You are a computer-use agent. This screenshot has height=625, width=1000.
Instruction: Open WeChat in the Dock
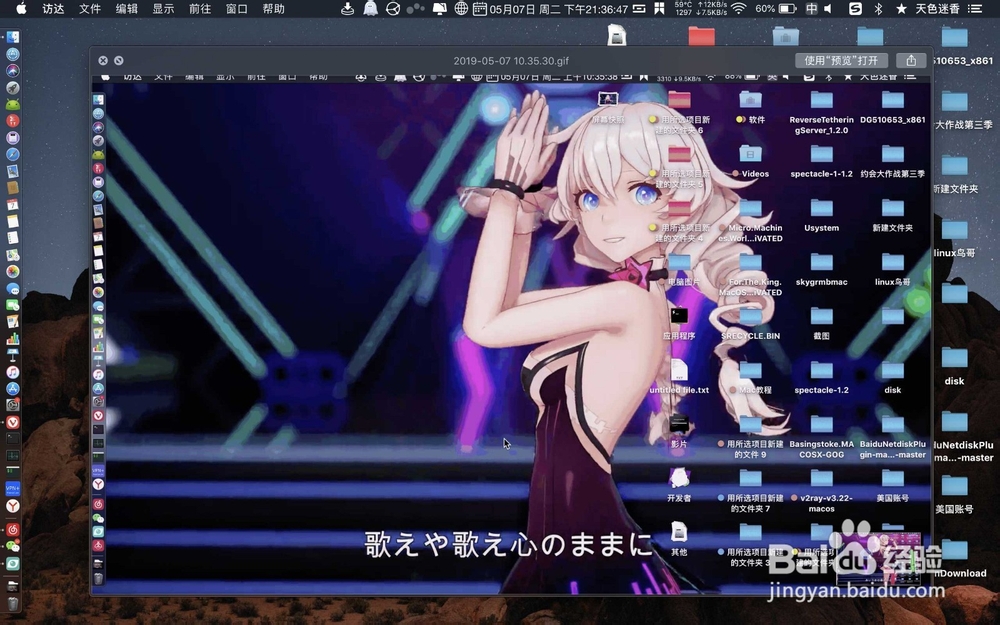pos(12,546)
